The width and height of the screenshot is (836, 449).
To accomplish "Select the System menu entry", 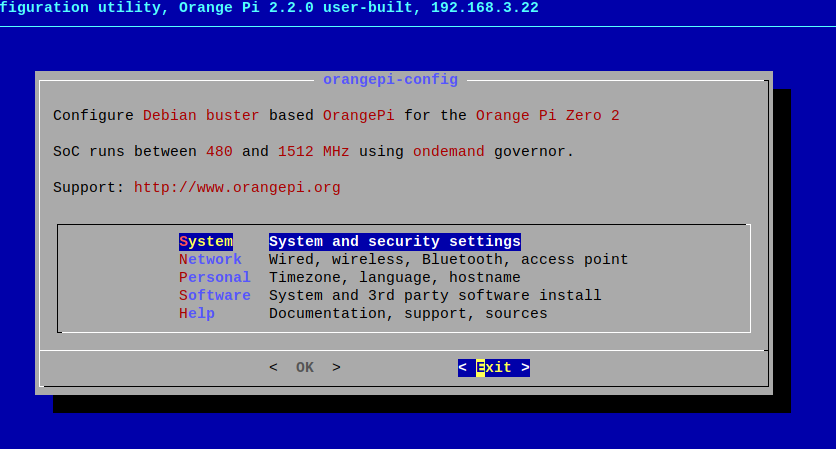I will [206, 241].
